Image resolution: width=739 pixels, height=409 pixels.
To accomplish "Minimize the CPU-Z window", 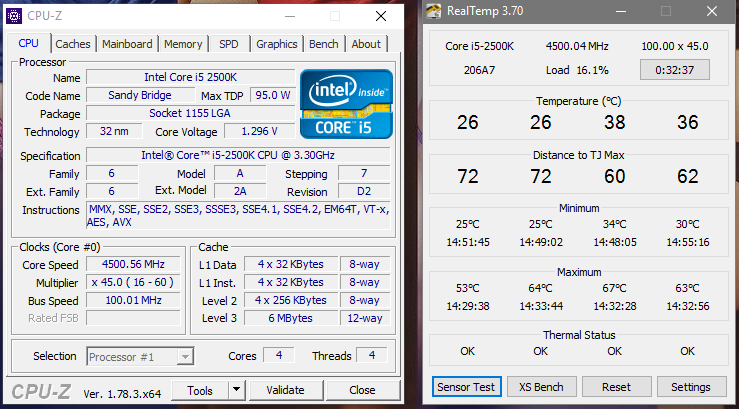I will point(291,16).
